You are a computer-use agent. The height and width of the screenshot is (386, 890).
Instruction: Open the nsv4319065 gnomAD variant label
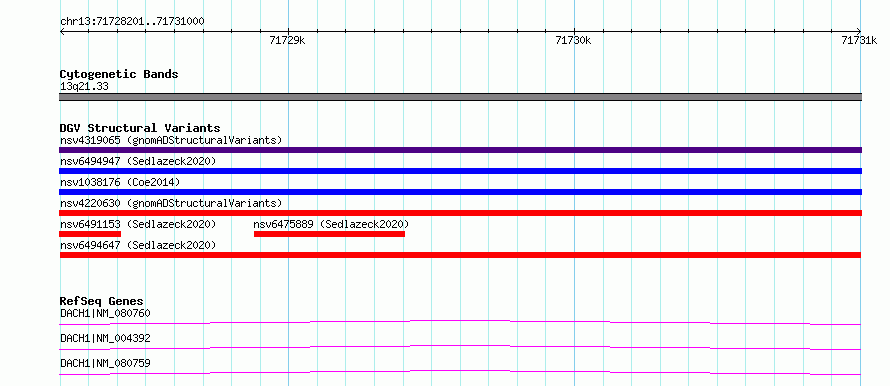[171, 140]
